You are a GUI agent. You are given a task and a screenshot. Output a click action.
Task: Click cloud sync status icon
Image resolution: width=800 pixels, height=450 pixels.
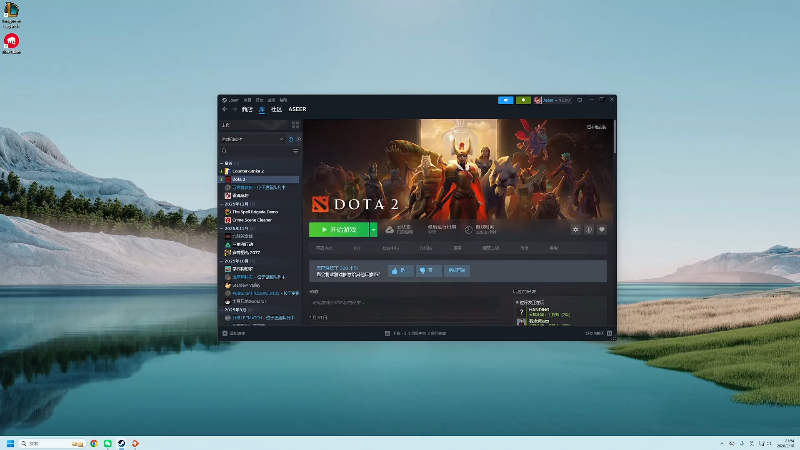[x=389, y=230]
